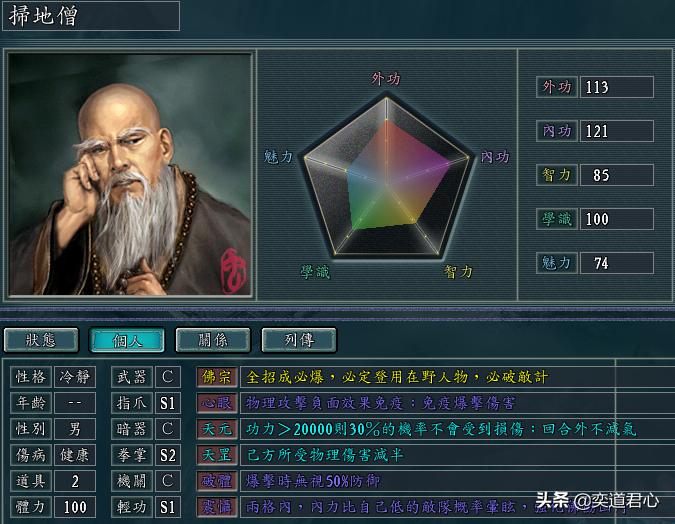The width and height of the screenshot is (675, 524).
Task: Click the 魅力 value 74
Action: coord(616,263)
